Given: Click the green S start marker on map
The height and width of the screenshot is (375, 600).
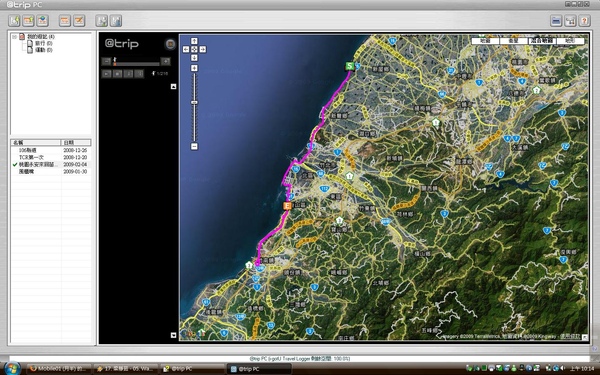Looking at the screenshot, I should pyautogui.click(x=349, y=66).
